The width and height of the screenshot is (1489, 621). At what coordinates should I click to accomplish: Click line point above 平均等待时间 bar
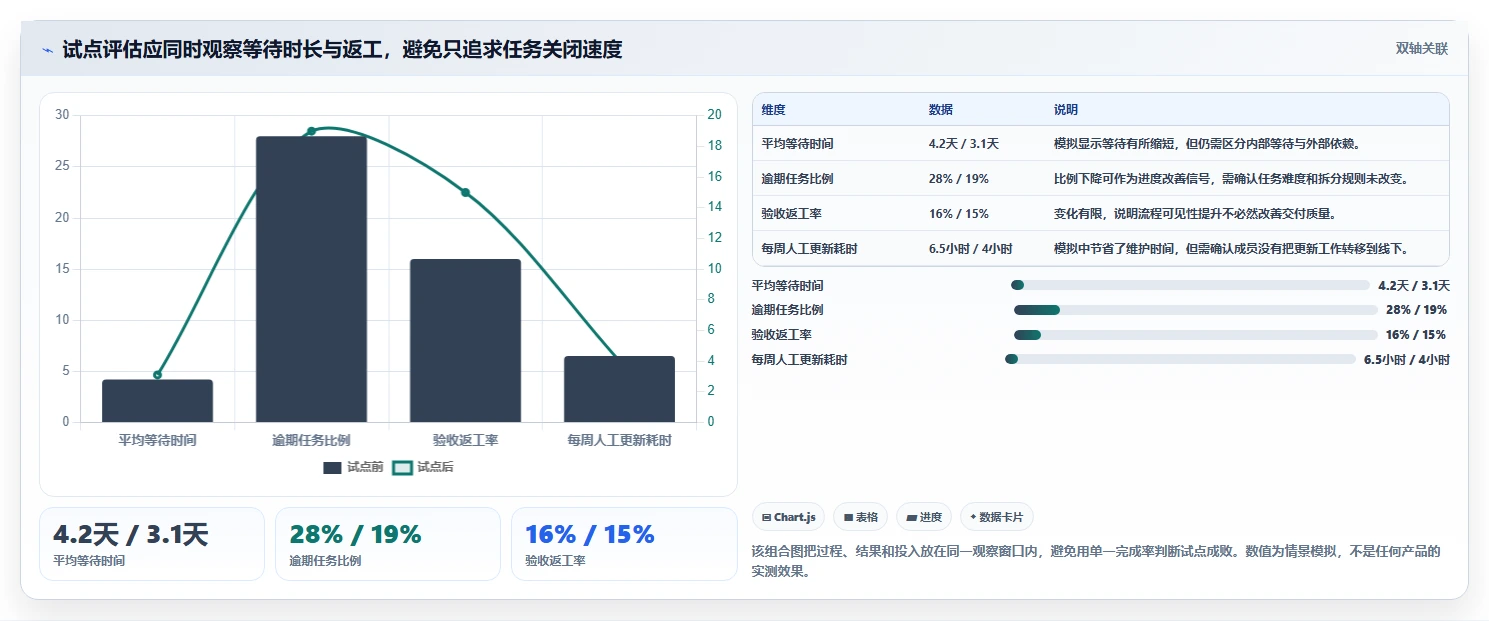pyautogui.click(x=157, y=375)
